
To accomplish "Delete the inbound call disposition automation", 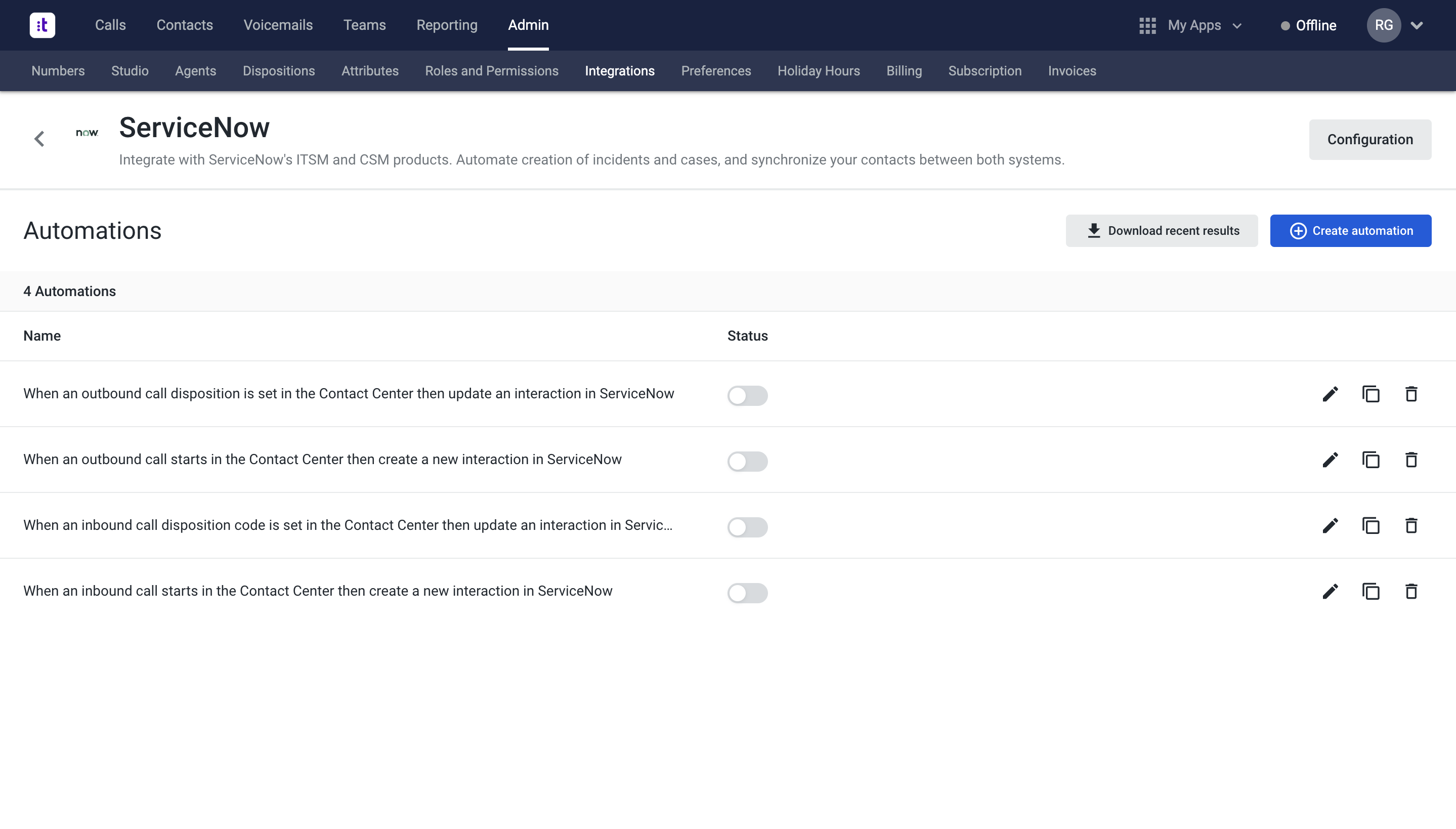I will click(1411, 525).
